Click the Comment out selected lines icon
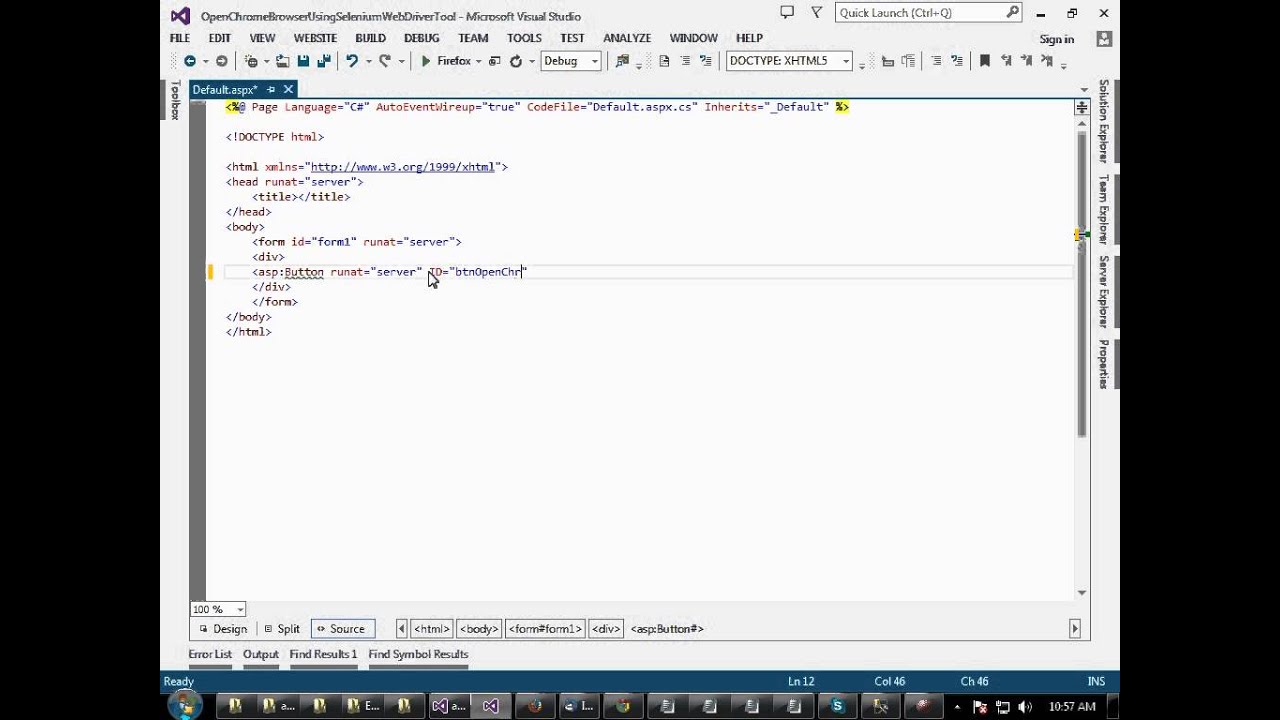Screen dimensions: 1280x720 click(936, 61)
